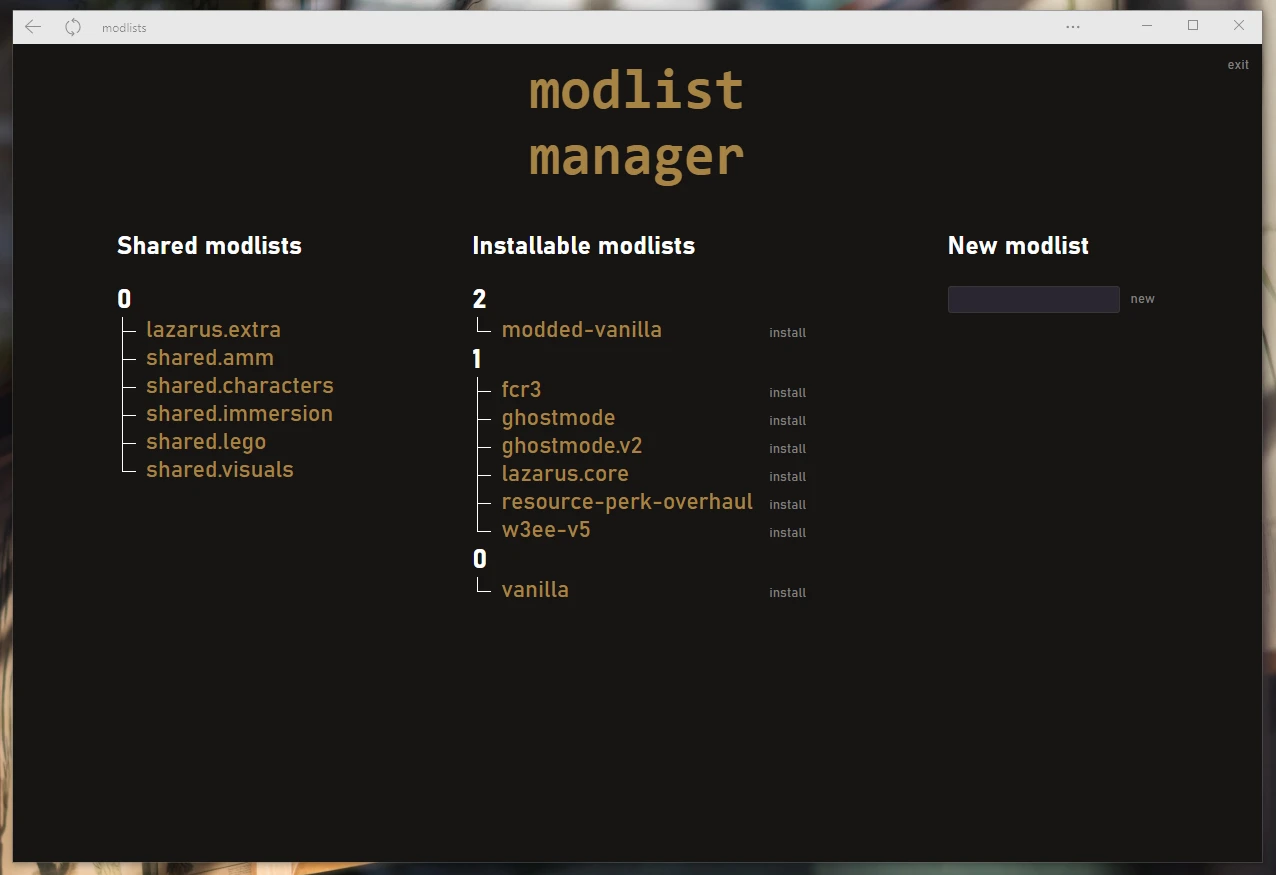1276x875 pixels.
Task: Install the modded-vanilla modlist
Action: click(x=787, y=333)
